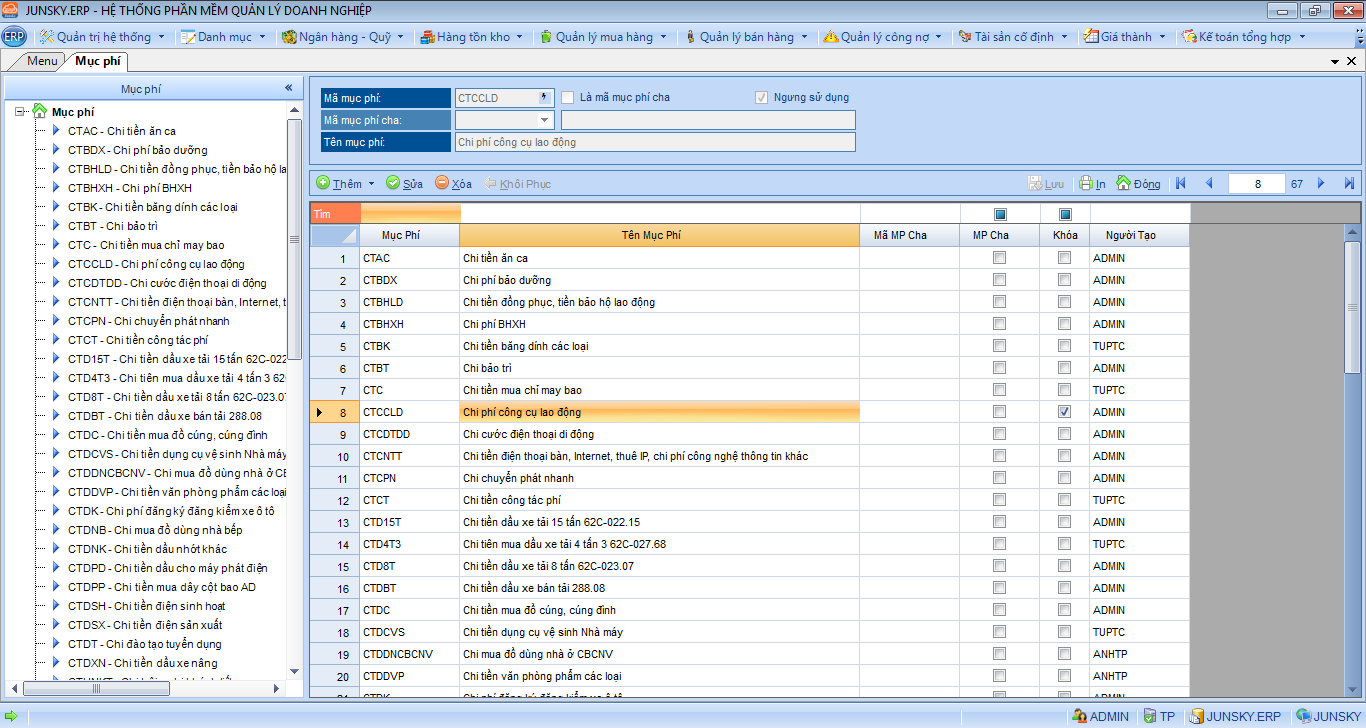Image resolution: width=1366 pixels, height=728 pixels.
Task: Open the 'Mã mục phí cha' dropdown
Action: (x=545, y=120)
